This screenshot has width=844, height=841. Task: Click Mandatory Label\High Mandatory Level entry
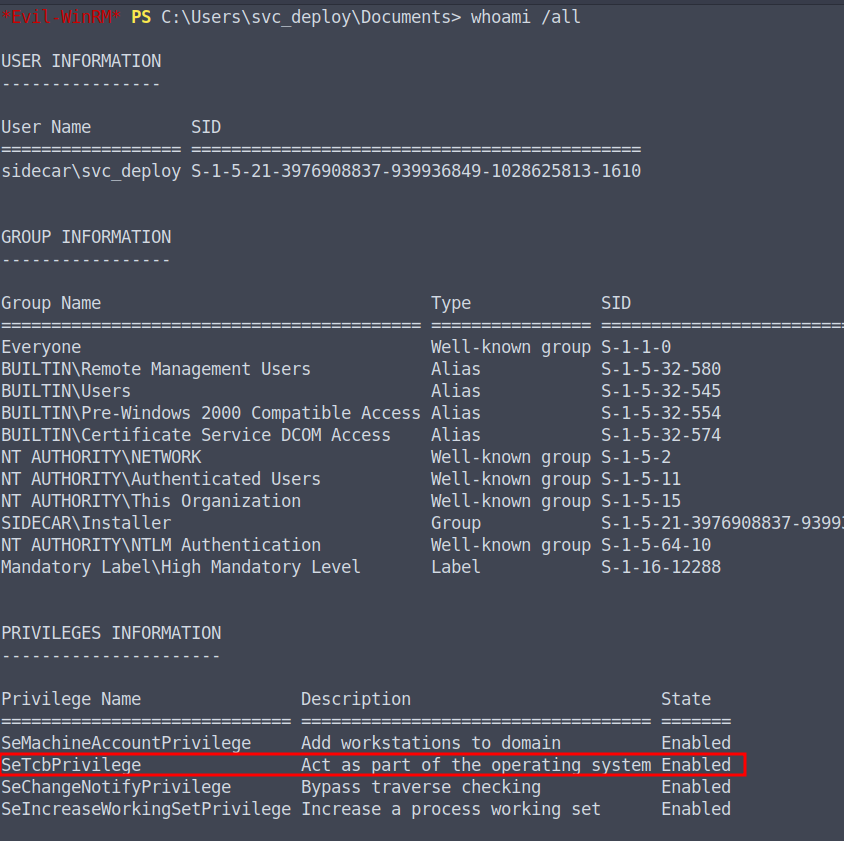click(181, 567)
